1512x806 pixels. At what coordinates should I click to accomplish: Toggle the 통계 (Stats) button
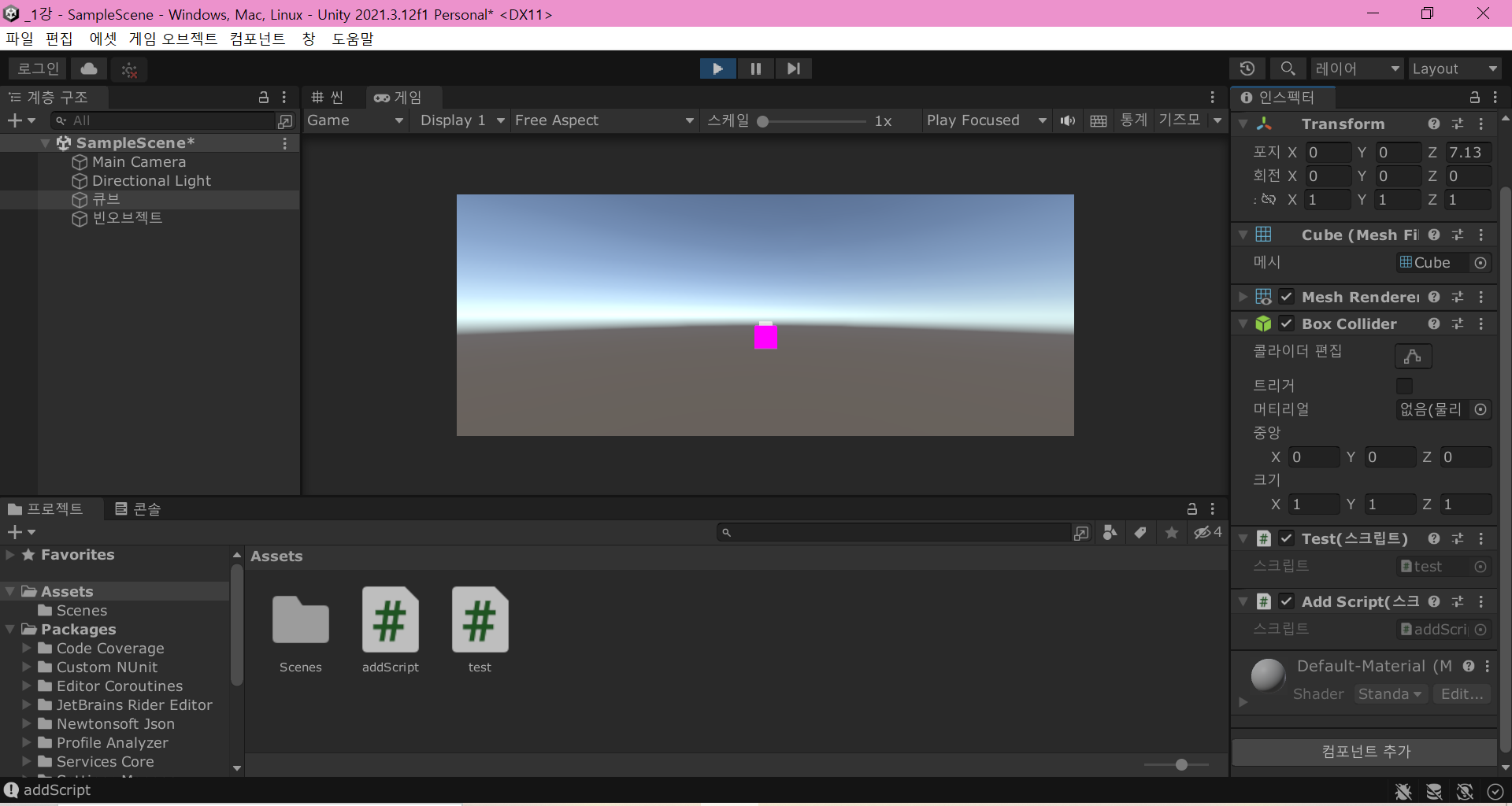pyautogui.click(x=1134, y=120)
